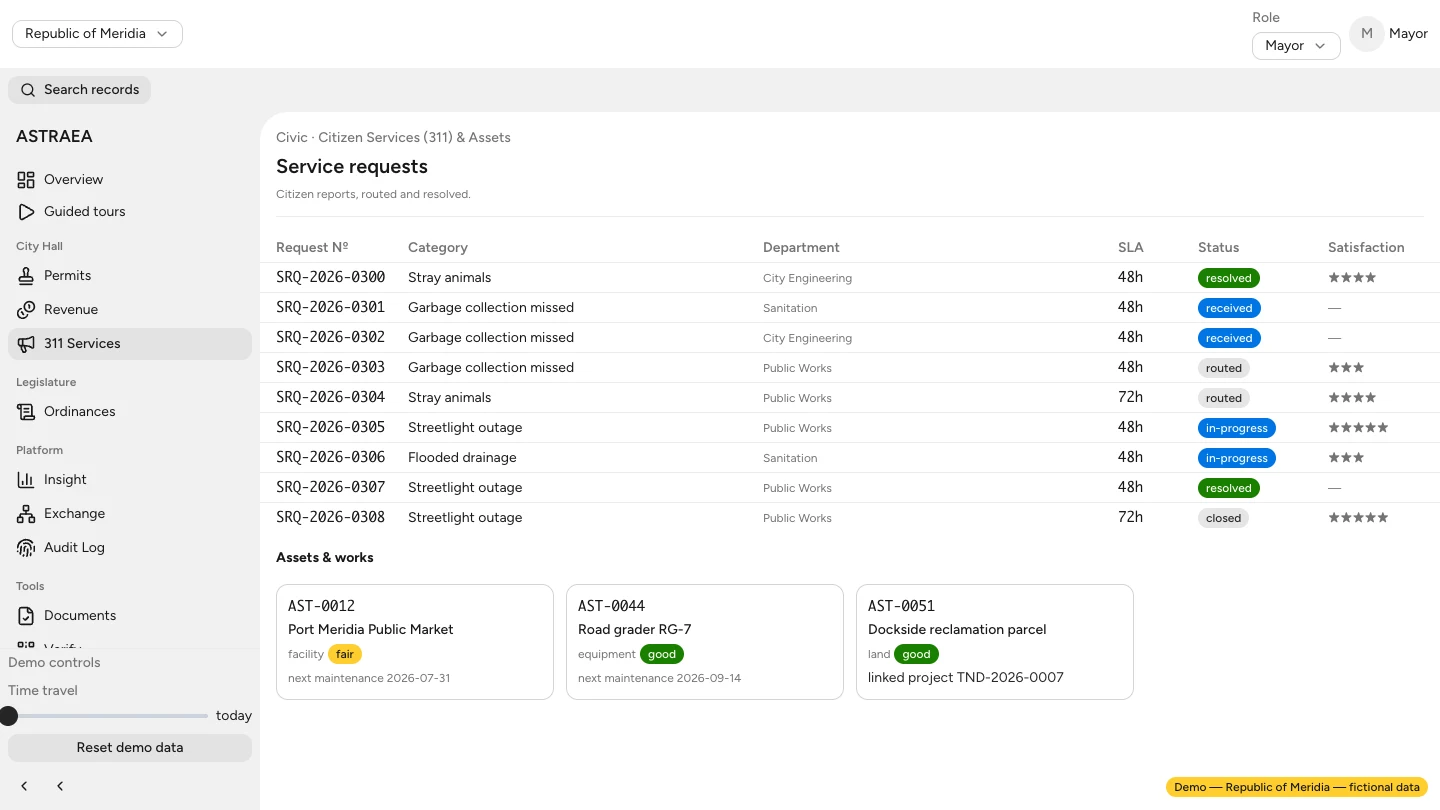Click the in-progress badge for SRQ-2026-0305
1440x810 pixels.
(x=1237, y=428)
